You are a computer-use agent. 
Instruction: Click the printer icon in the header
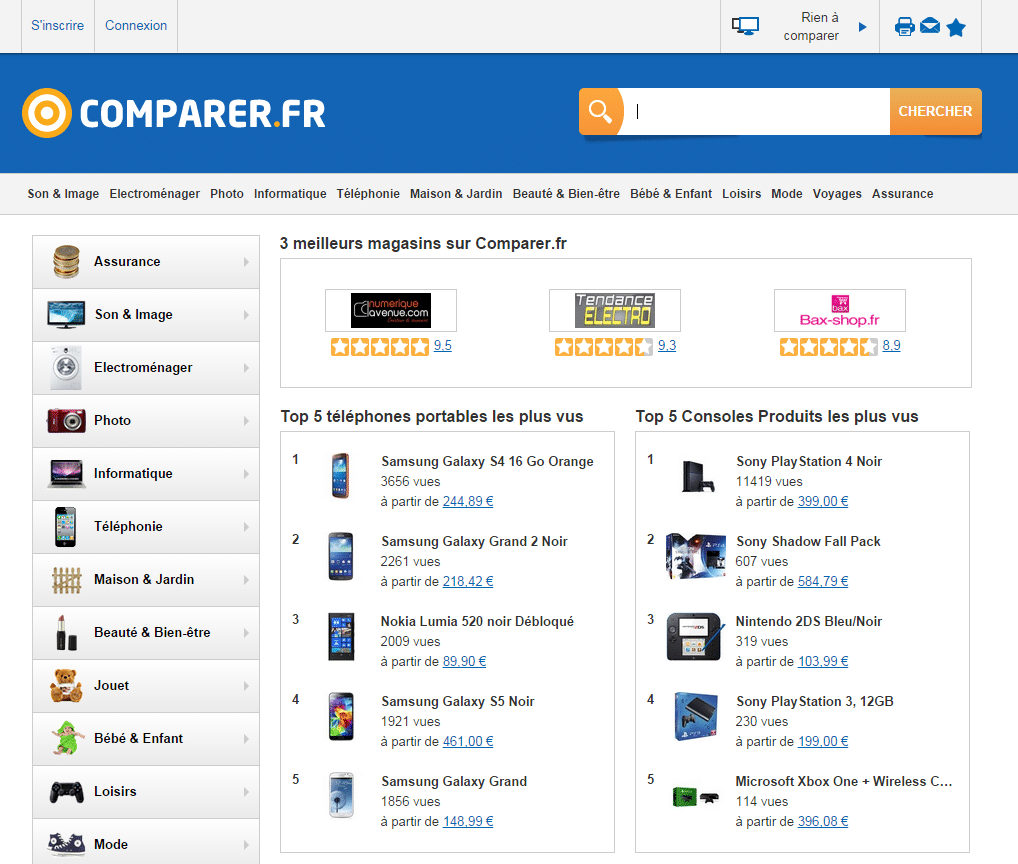pos(904,27)
